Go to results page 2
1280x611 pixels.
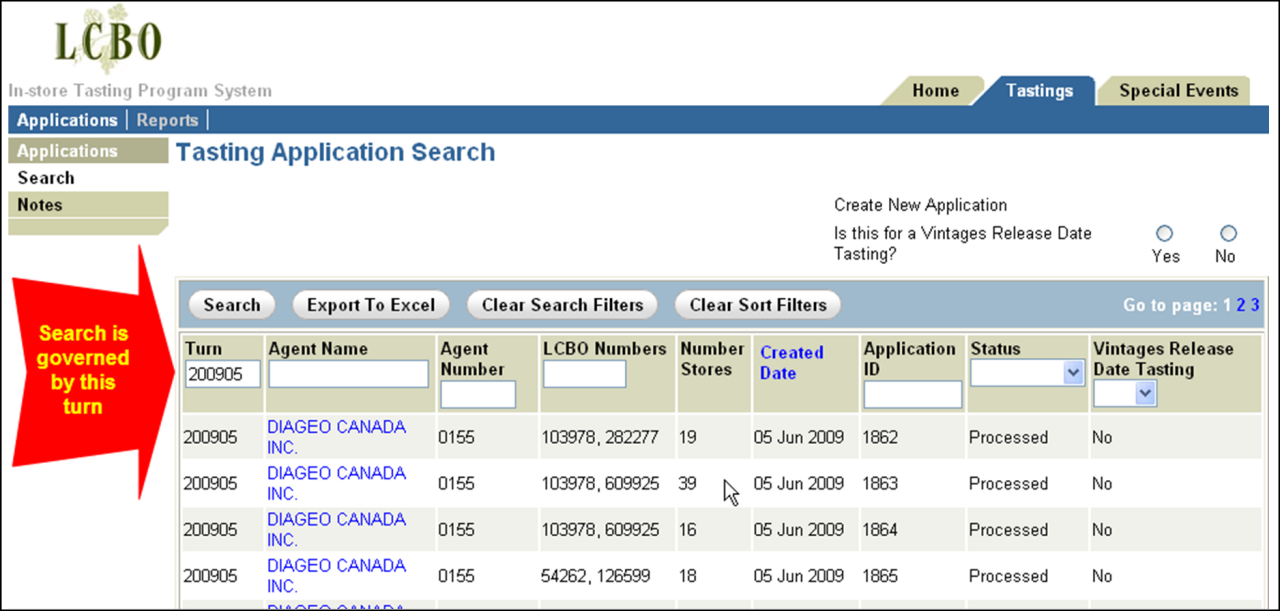click(1241, 305)
